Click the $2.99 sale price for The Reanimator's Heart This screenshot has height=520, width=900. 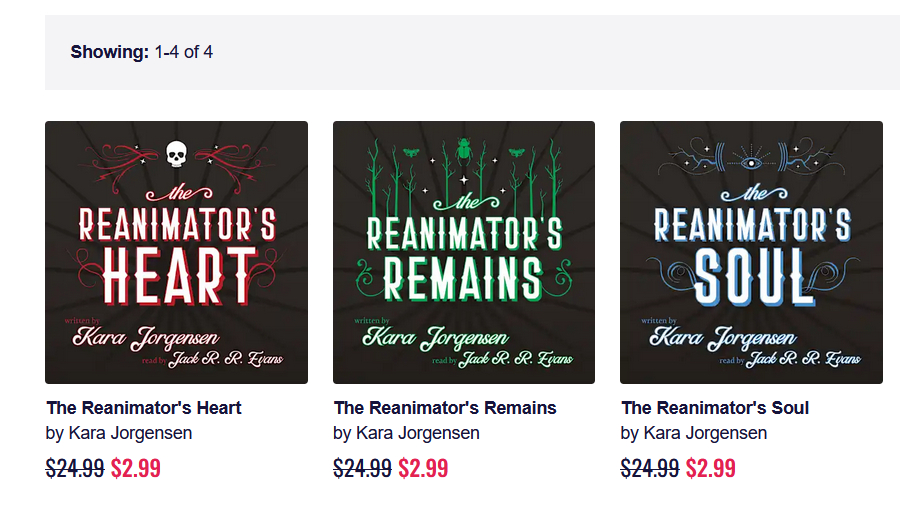point(136,468)
